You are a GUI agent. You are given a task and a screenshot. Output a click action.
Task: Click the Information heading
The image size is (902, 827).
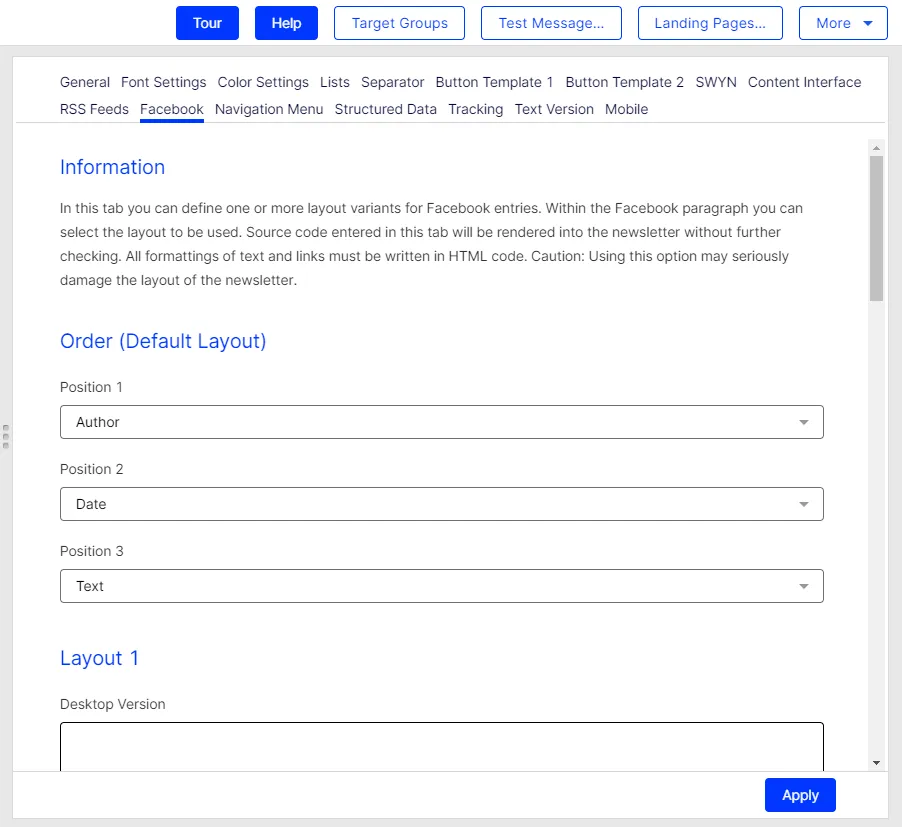(x=112, y=167)
